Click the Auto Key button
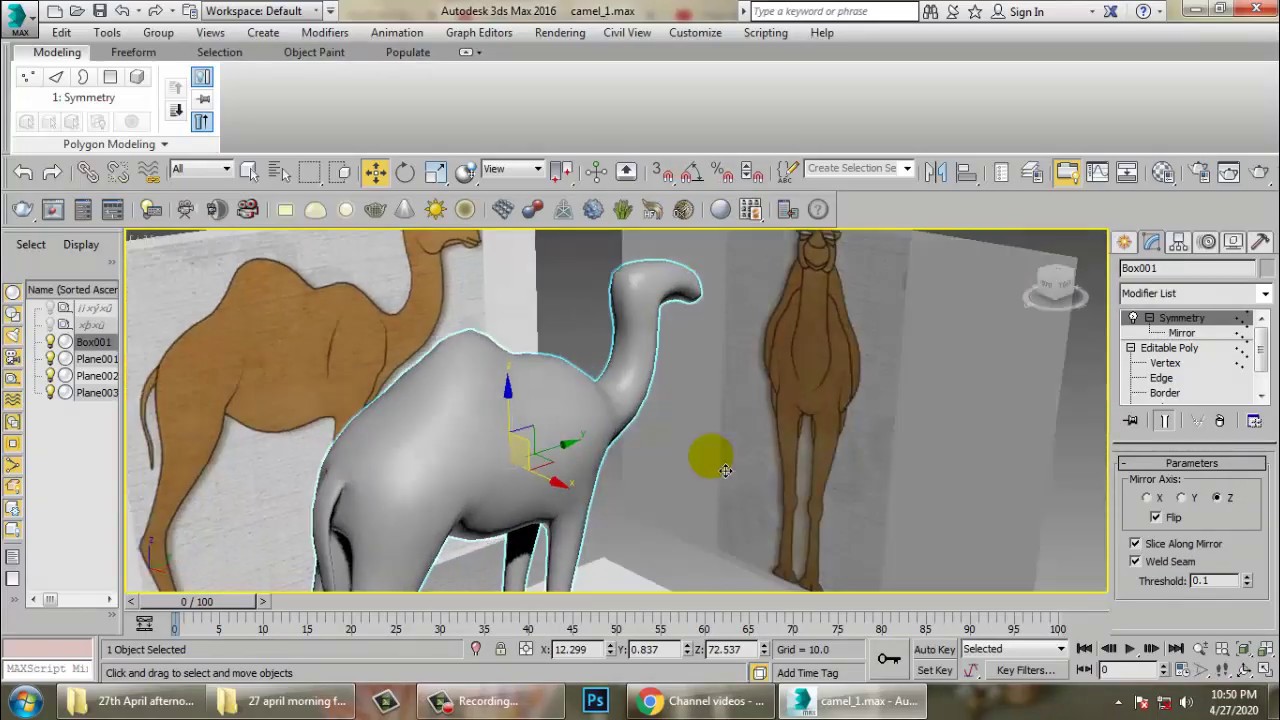The width and height of the screenshot is (1280, 720). point(934,649)
